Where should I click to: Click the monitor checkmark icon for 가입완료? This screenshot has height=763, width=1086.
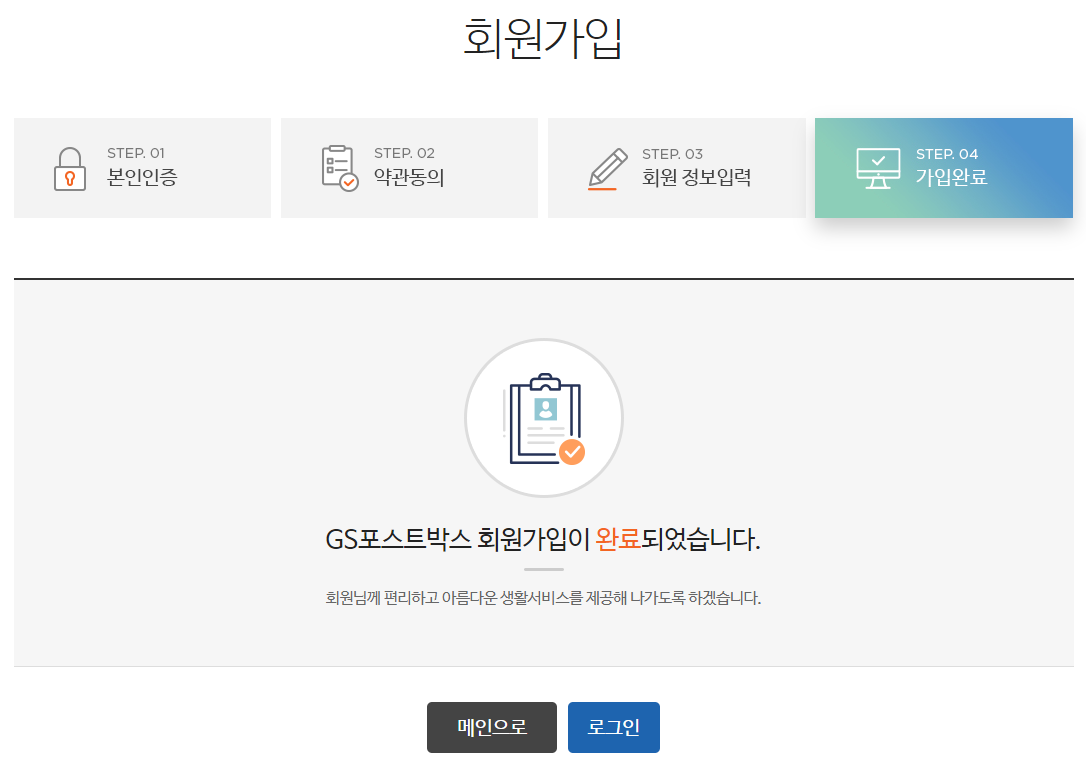pos(878,168)
